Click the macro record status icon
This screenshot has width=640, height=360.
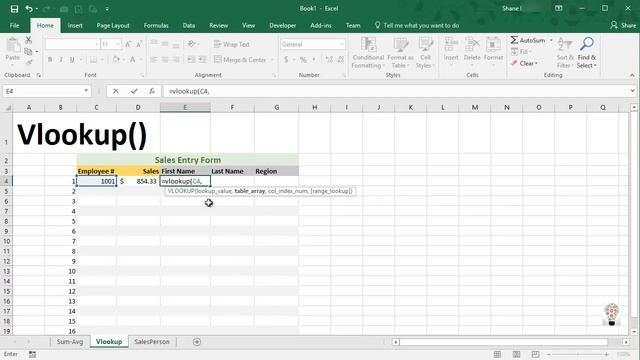coord(32,354)
